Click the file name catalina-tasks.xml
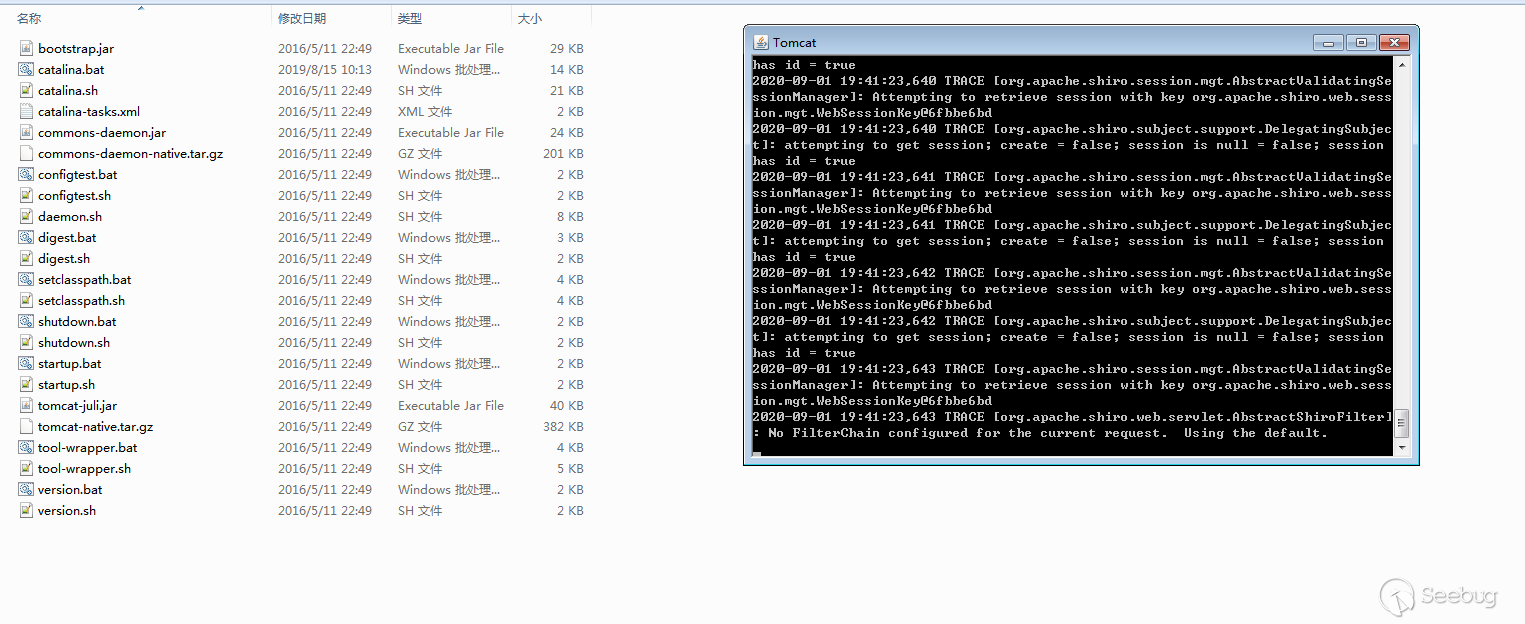The image size is (1525, 624). pos(89,111)
